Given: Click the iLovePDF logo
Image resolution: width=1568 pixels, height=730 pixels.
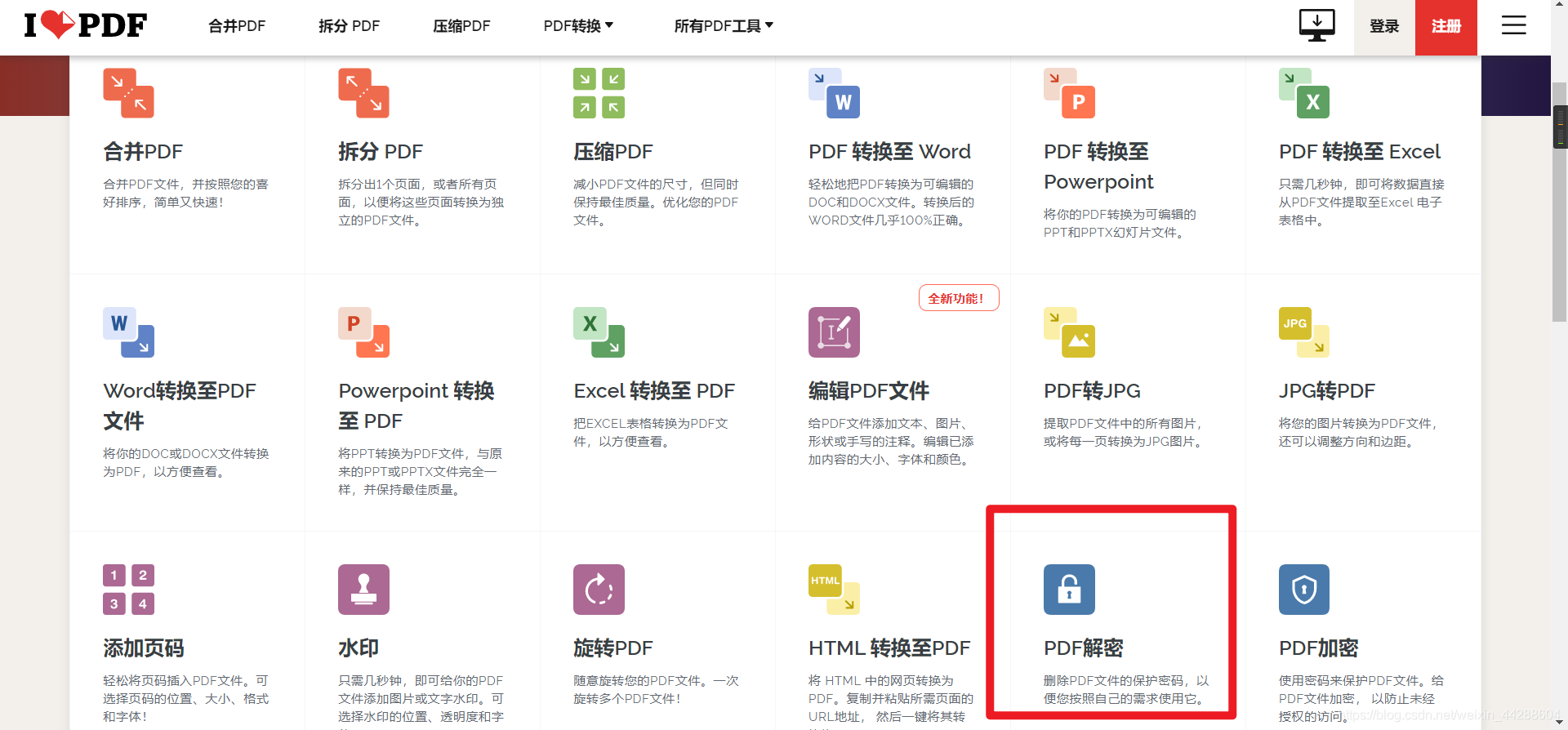Looking at the screenshot, I should [86, 25].
